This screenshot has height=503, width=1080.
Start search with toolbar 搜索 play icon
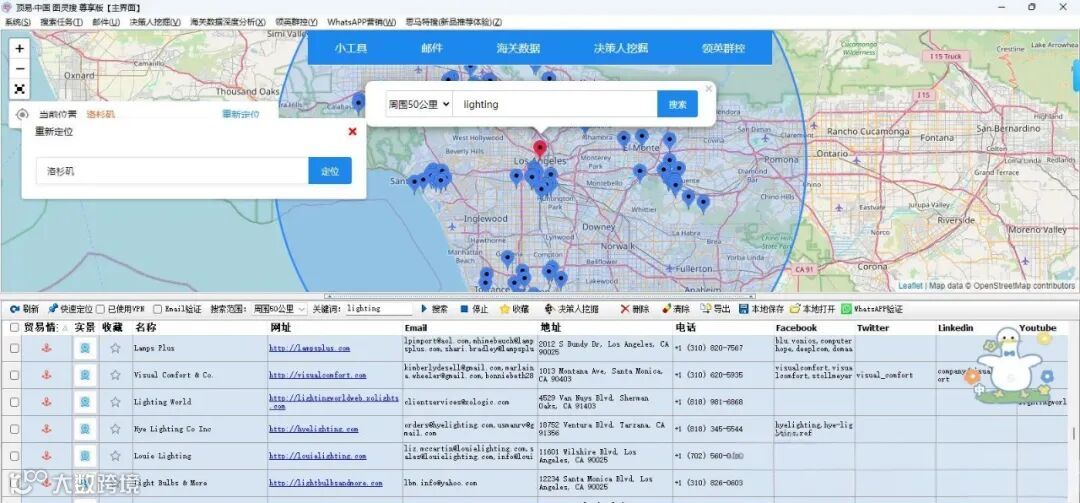tap(434, 309)
